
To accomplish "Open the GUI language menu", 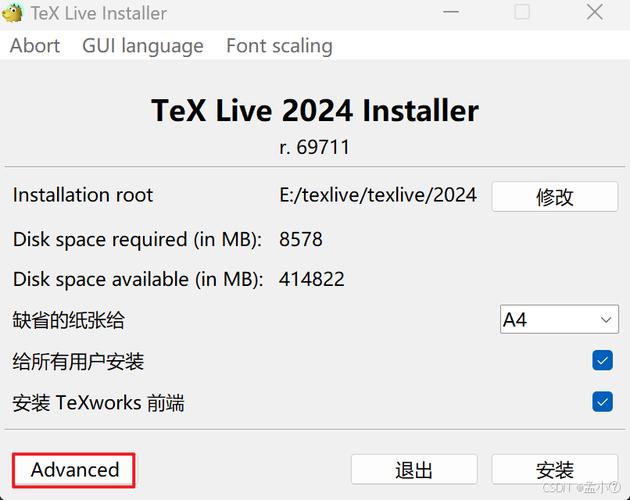I will click(x=143, y=45).
